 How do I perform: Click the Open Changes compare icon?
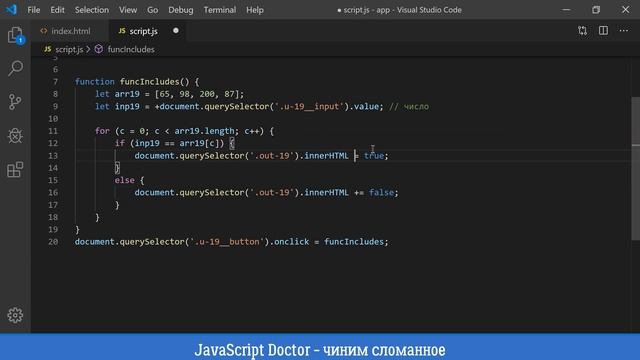coord(582,31)
